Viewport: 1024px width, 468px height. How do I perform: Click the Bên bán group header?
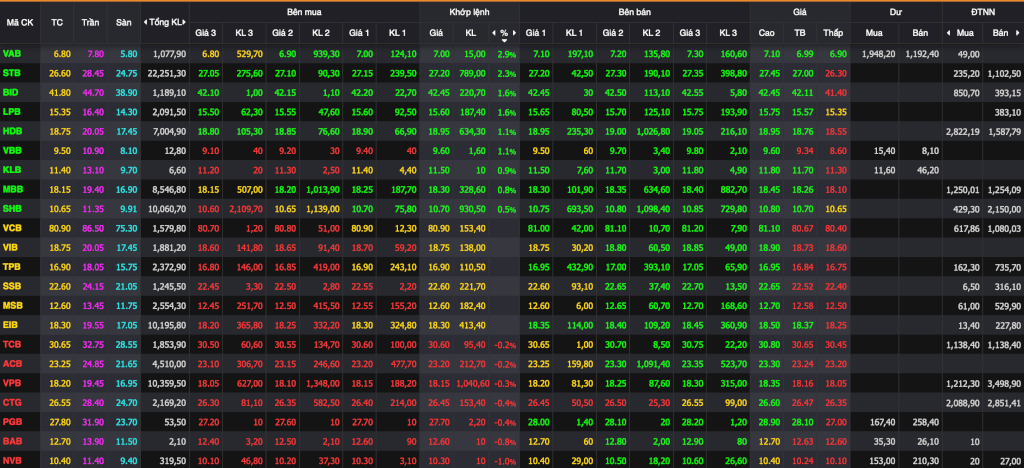point(634,12)
